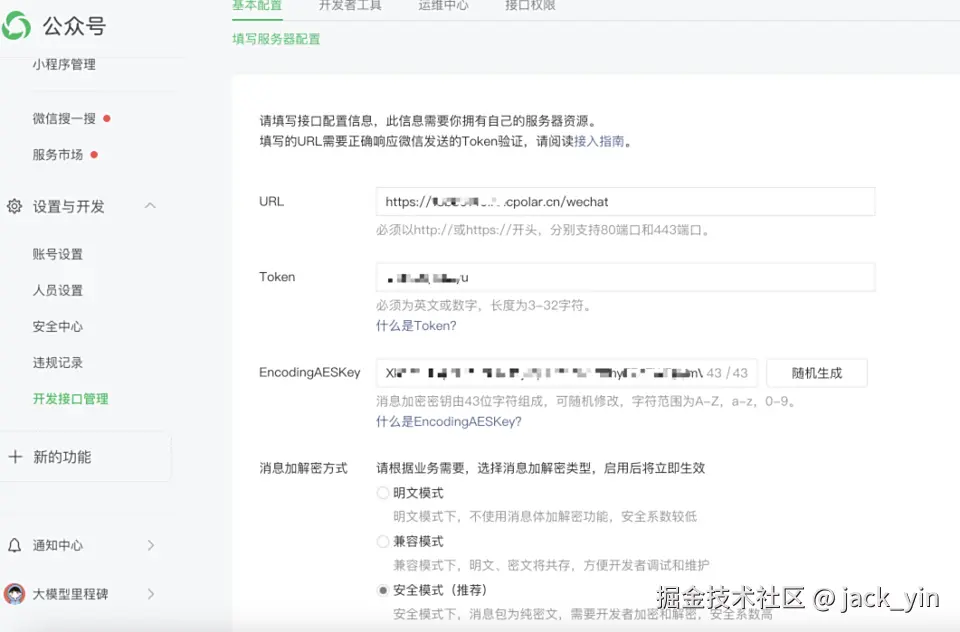Open 小程序管理 in the sidebar

[x=64, y=64]
